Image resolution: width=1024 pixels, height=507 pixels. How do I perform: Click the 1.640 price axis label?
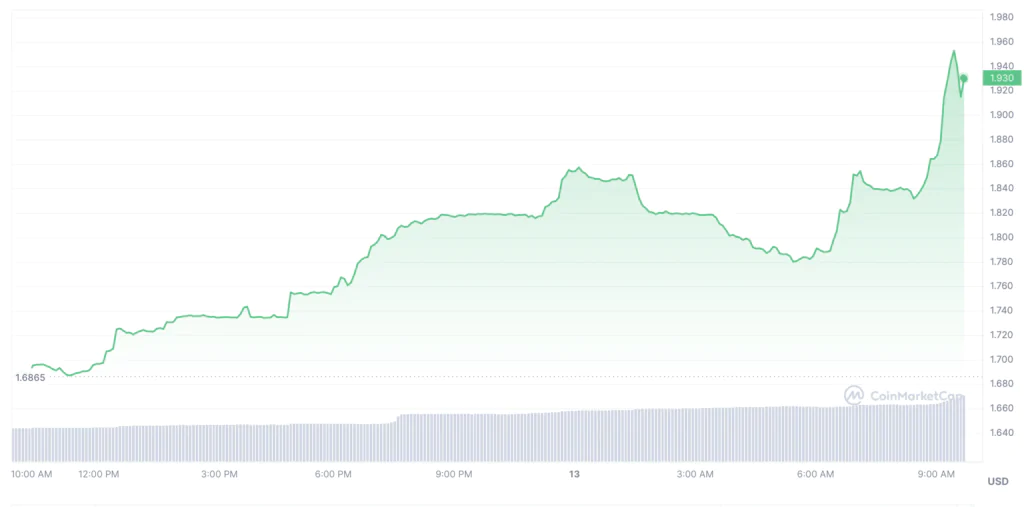coord(1001,432)
